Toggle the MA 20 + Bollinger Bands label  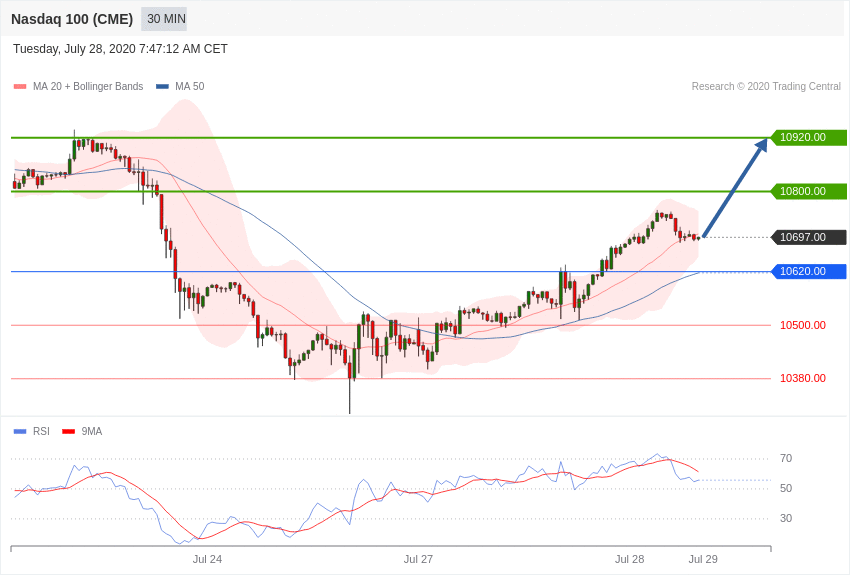(x=88, y=86)
